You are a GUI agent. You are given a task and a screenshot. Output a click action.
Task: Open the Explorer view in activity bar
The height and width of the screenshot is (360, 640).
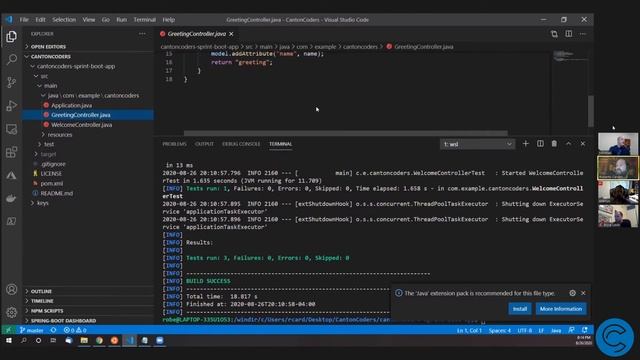pyautogui.click(x=11, y=37)
